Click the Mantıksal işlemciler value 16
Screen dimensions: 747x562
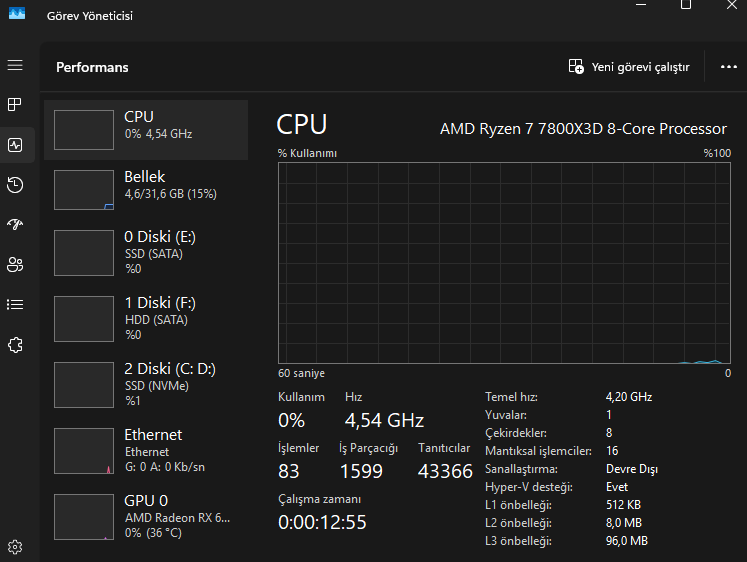pyautogui.click(x=612, y=451)
